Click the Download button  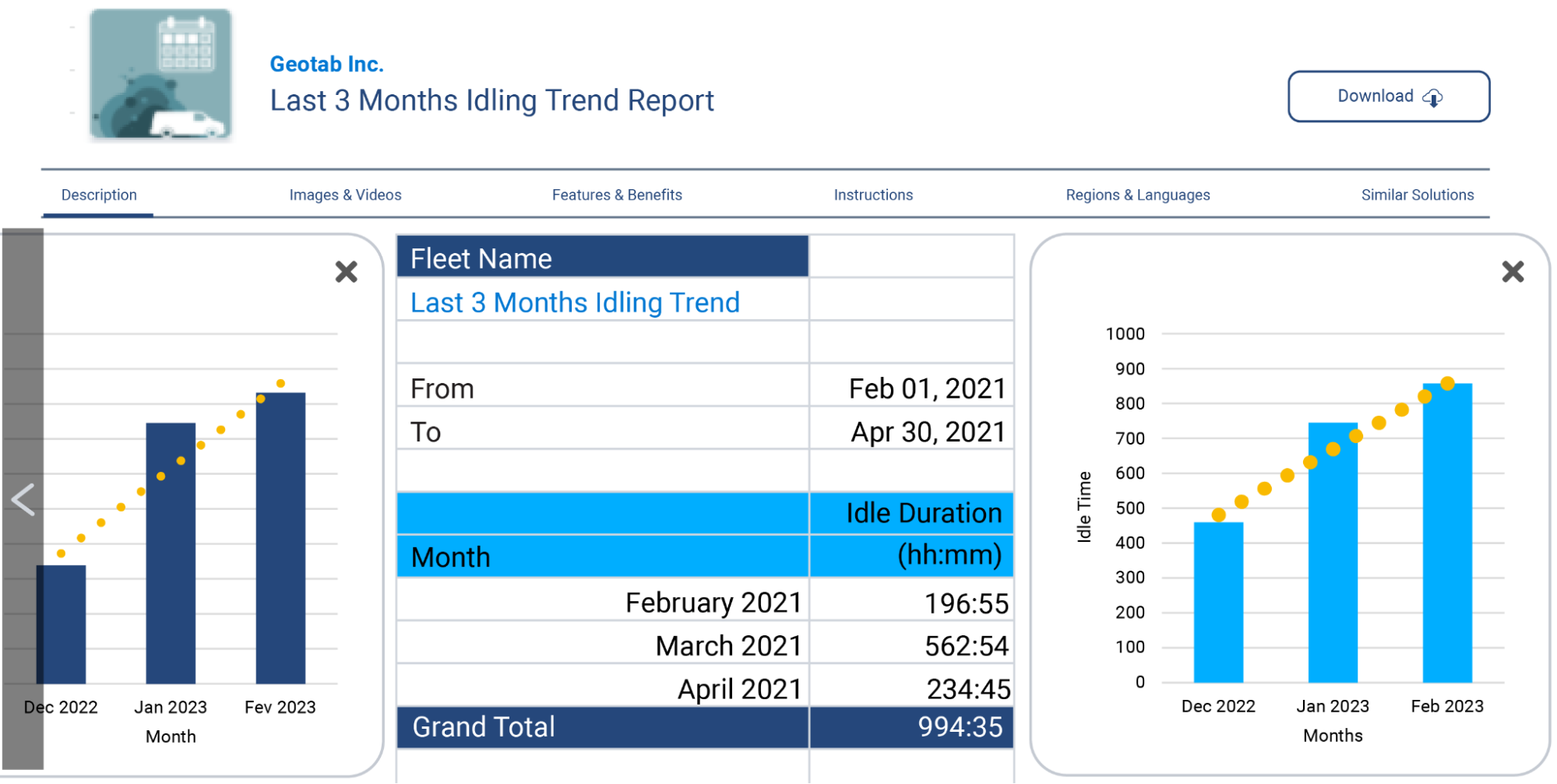(1389, 97)
